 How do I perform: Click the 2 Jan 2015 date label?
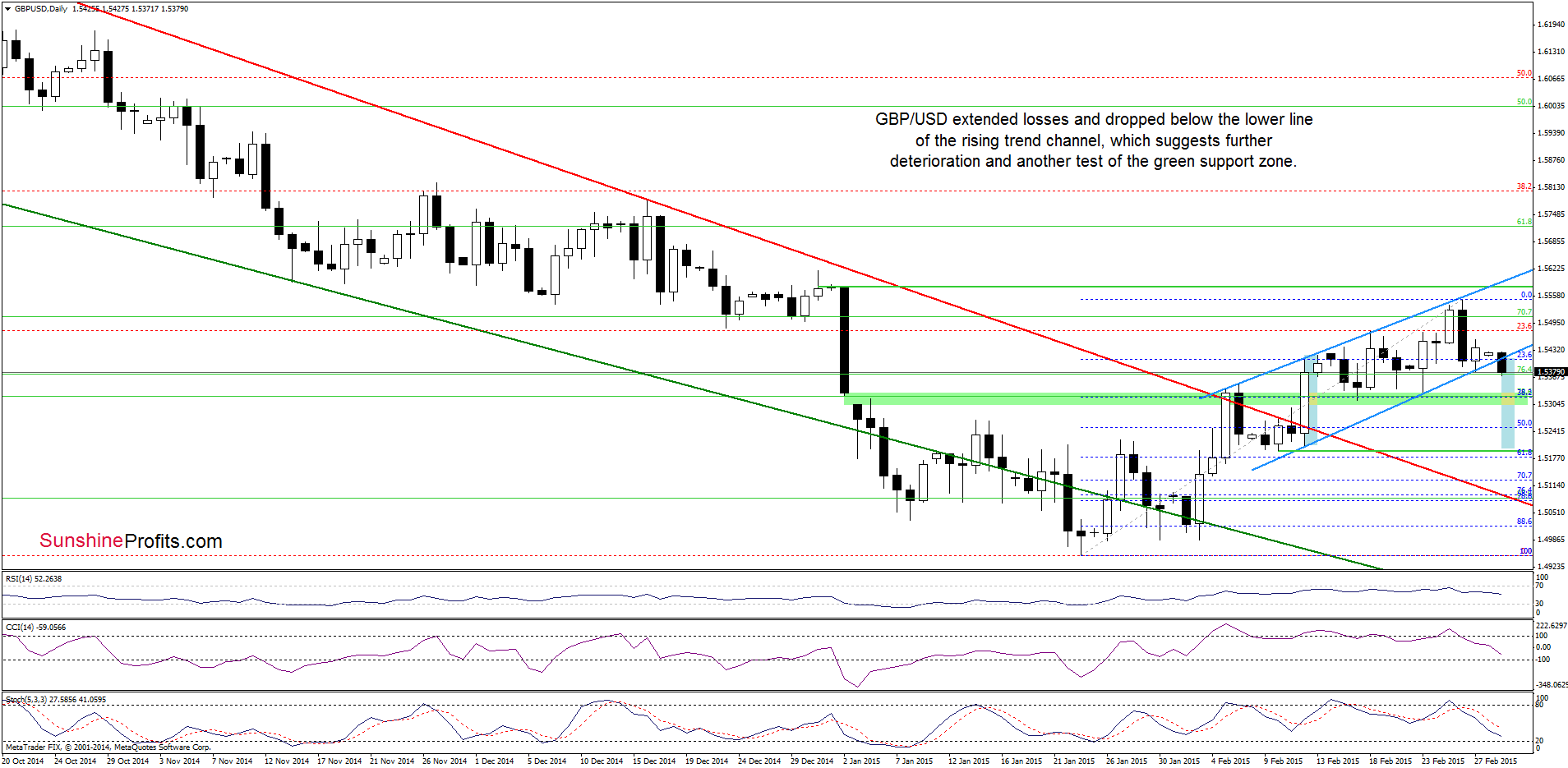[861, 761]
